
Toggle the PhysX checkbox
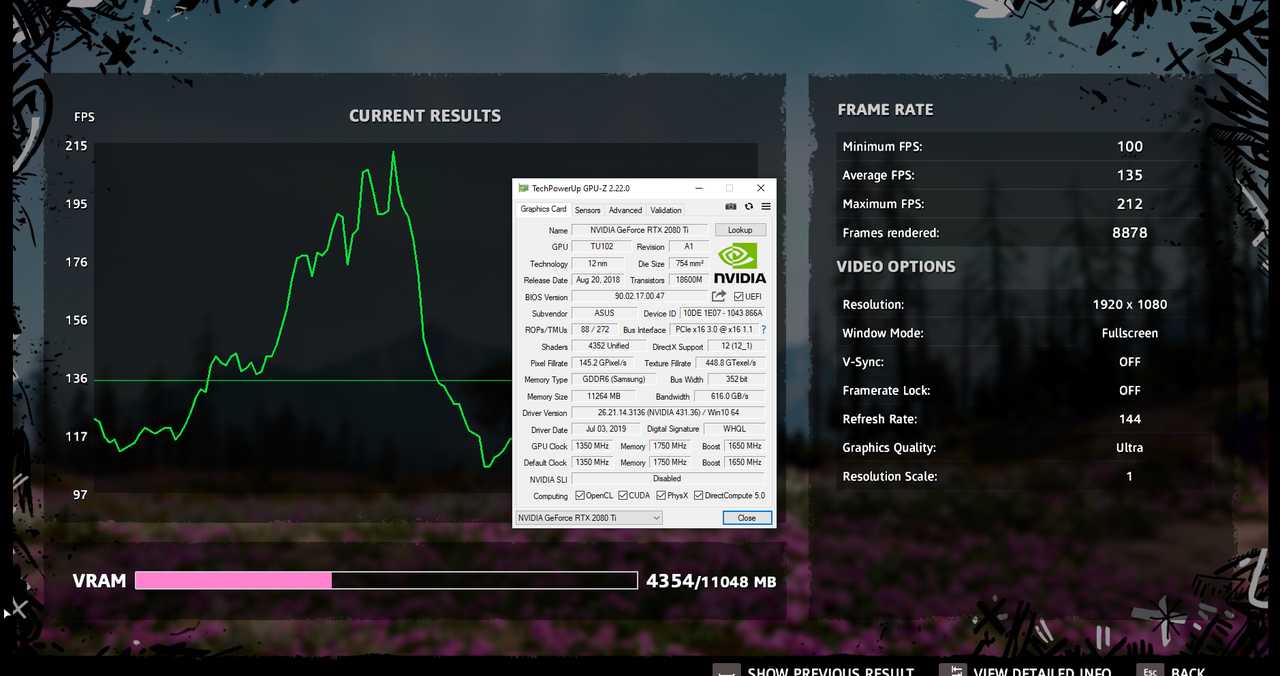click(x=661, y=495)
